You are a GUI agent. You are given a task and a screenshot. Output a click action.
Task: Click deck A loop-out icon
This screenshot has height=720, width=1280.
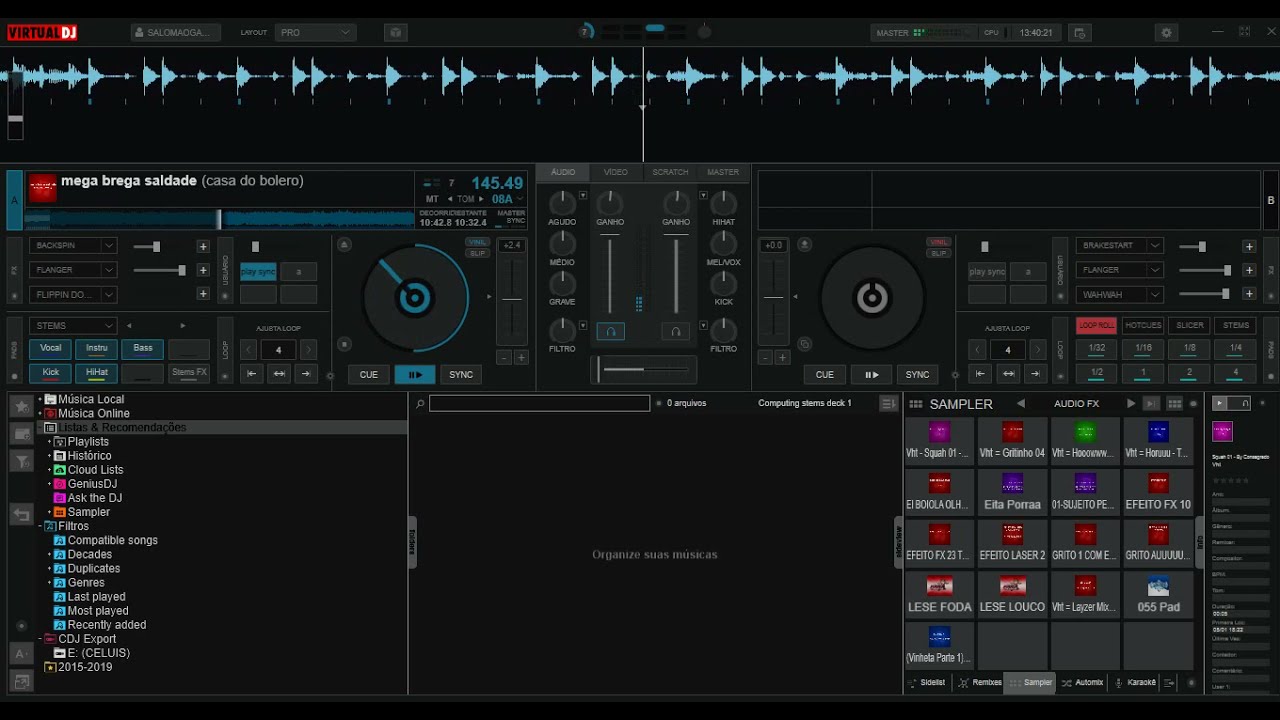(306, 374)
